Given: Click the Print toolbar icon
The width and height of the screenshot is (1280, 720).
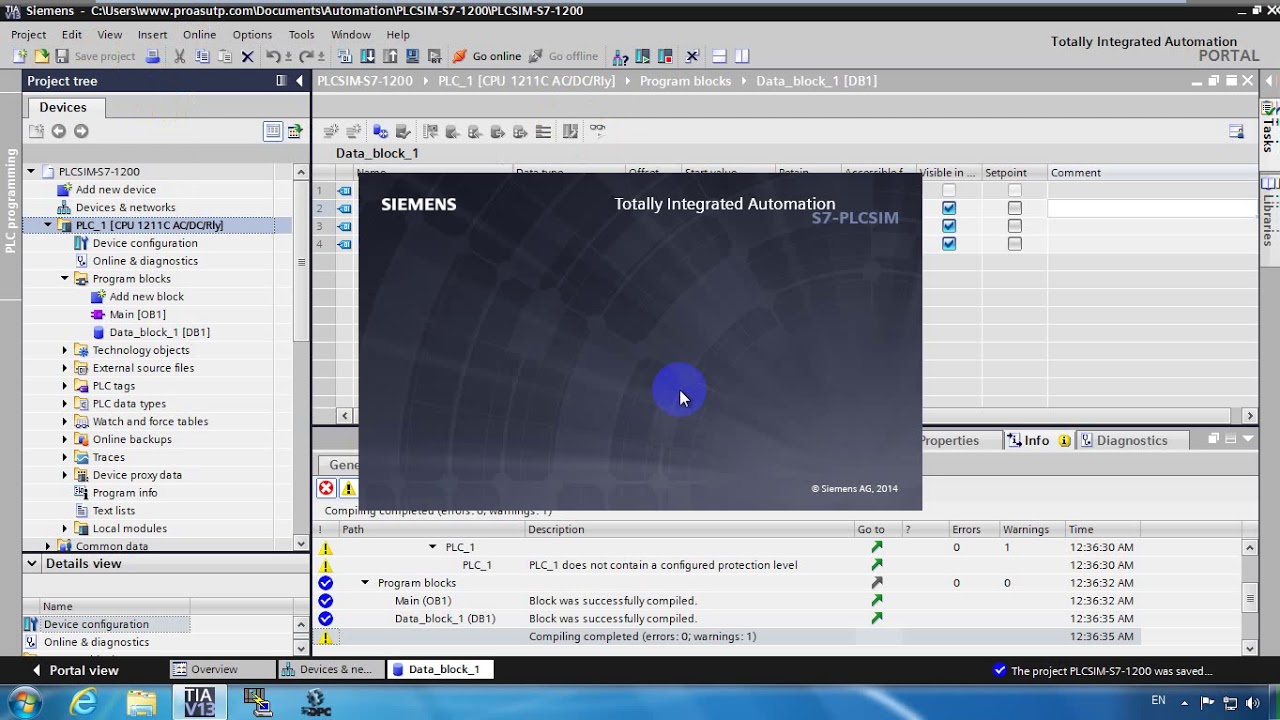Looking at the screenshot, I should click(153, 56).
